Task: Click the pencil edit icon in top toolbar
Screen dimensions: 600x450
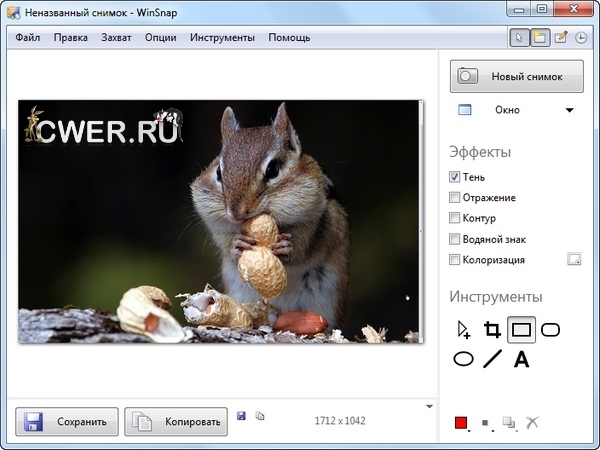Action: click(561, 38)
